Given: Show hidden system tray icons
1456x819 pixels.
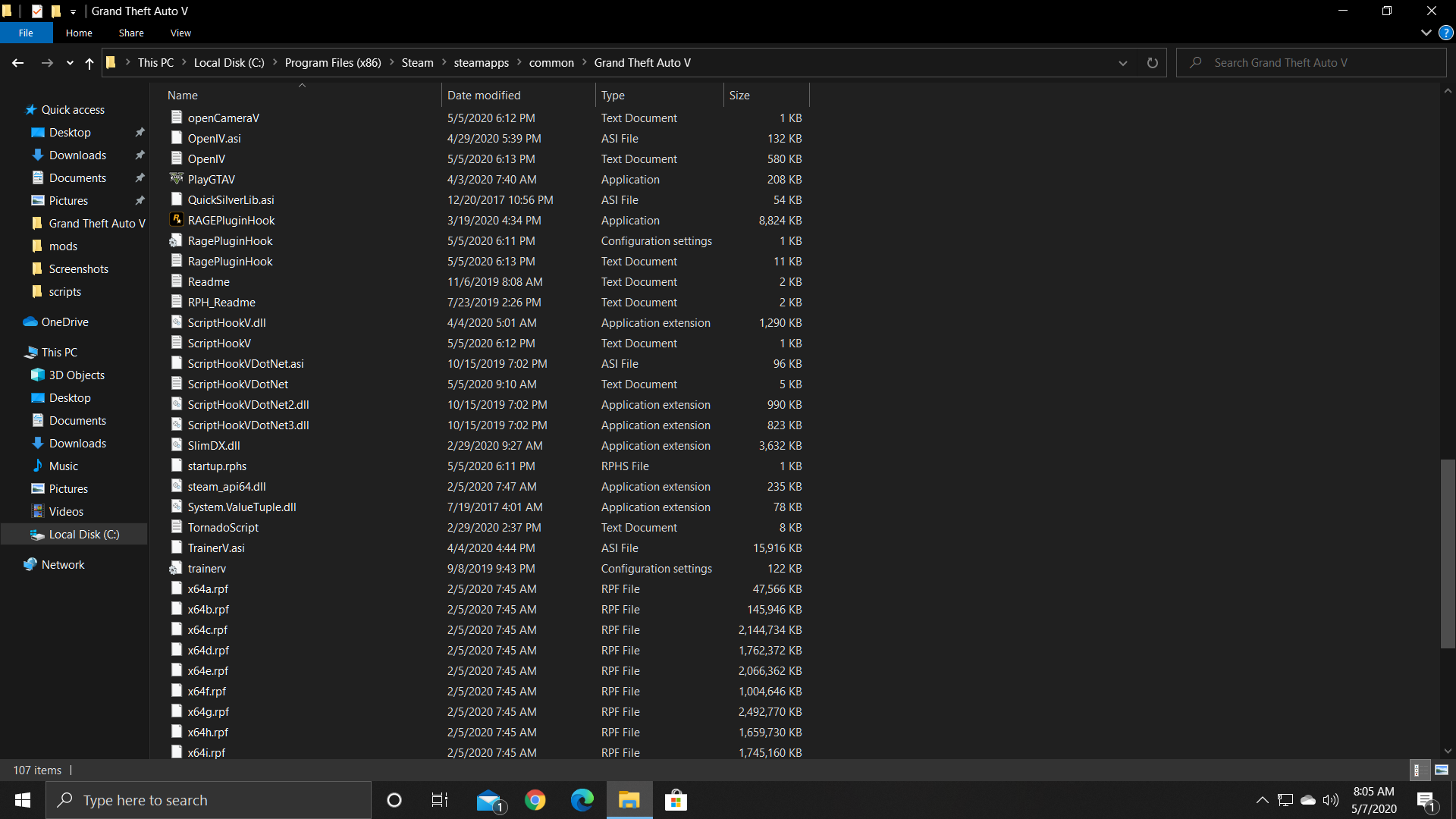Looking at the screenshot, I should (x=1262, y=800).
